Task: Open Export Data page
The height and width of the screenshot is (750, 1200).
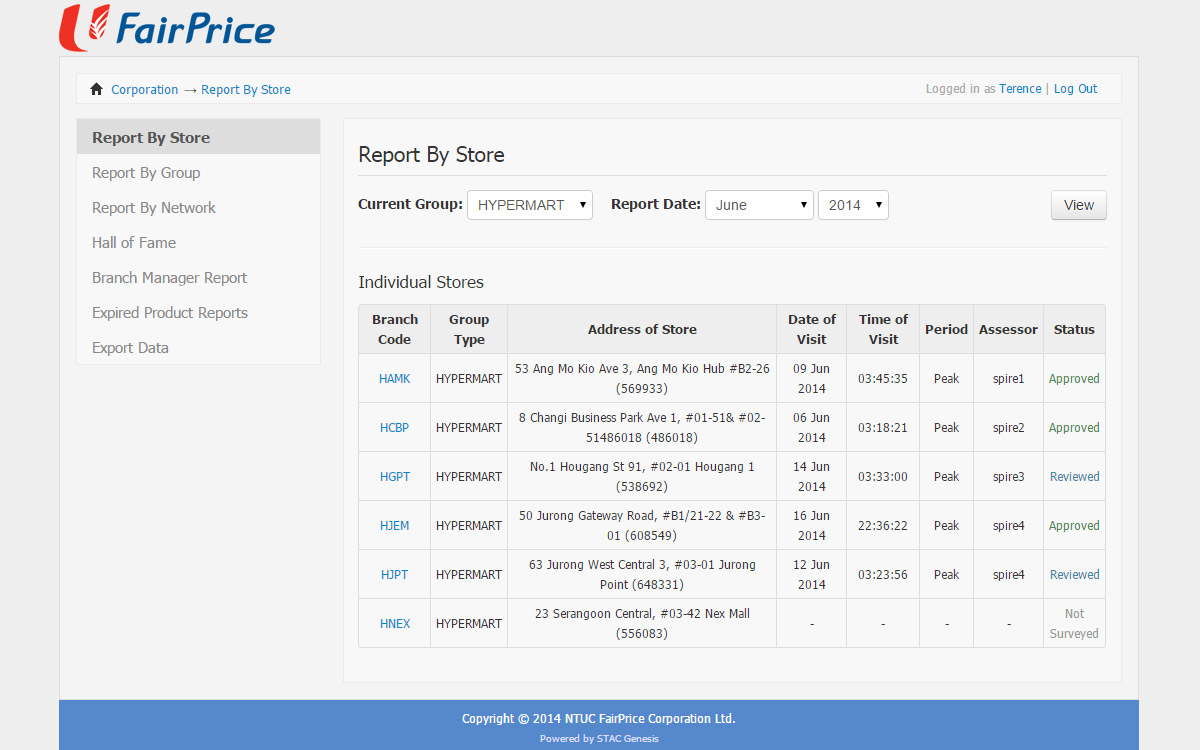Action: point(198,347)
